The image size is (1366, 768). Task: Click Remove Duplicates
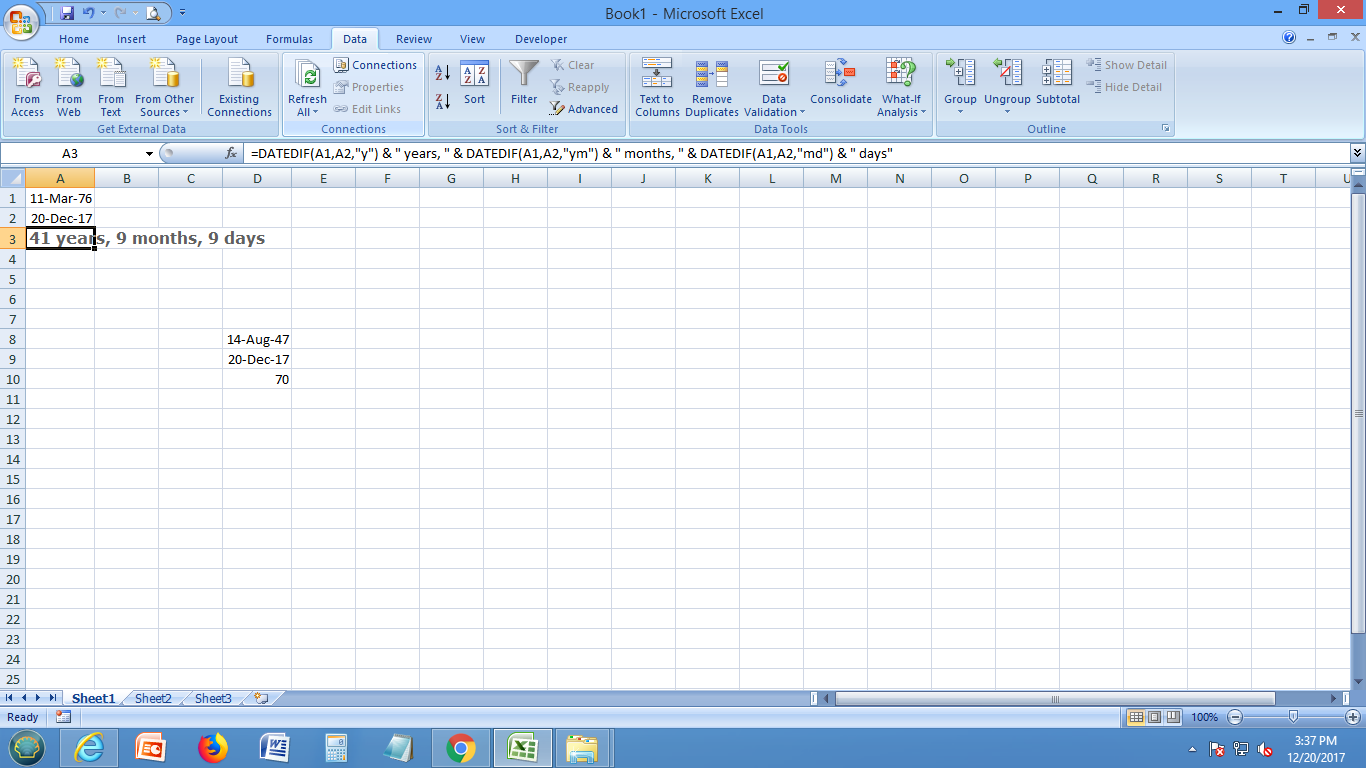coord(711,87)
